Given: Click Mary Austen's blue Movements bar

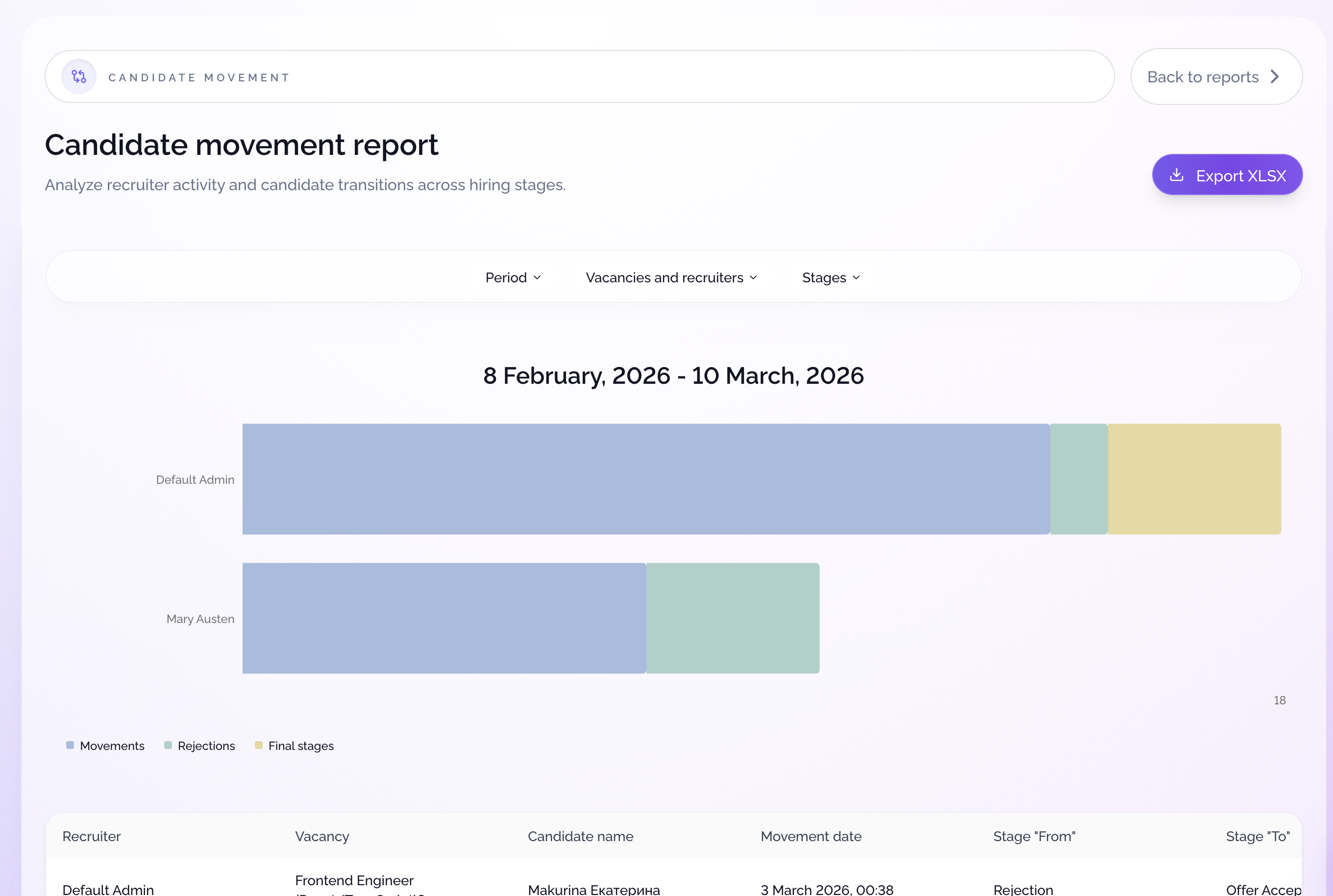Looking at the screenshot, I should (x=444, y=618).
